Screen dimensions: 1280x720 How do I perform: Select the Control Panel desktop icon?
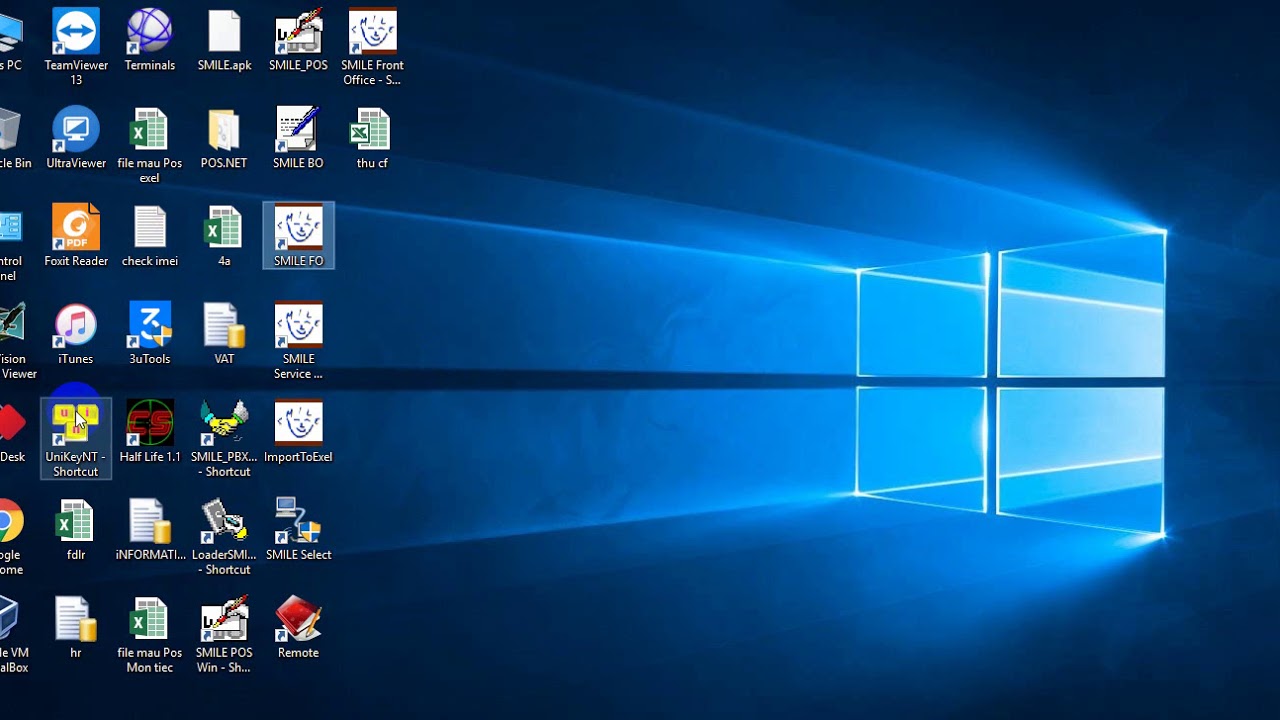(x=10, y=243)
